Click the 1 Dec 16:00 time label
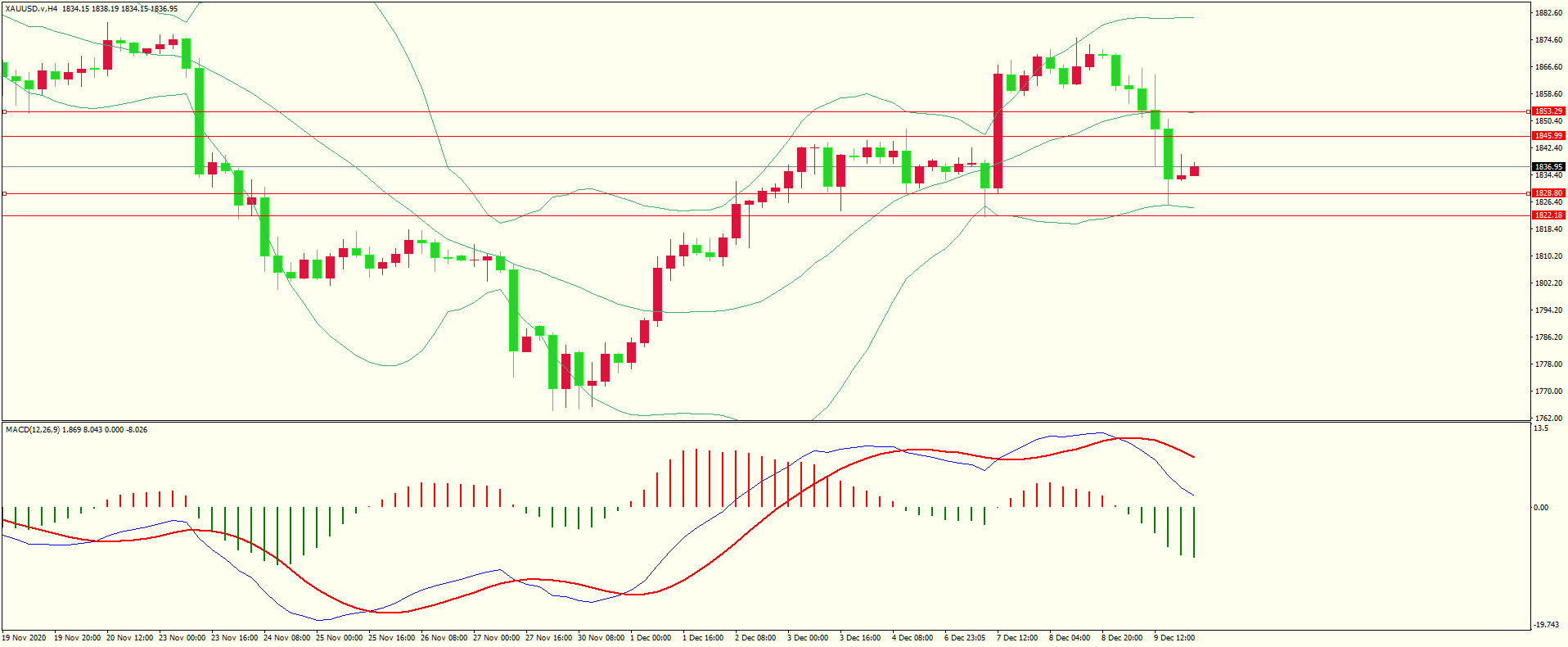This screenshot has height=647, width=1568. click(x=703, y=638)
